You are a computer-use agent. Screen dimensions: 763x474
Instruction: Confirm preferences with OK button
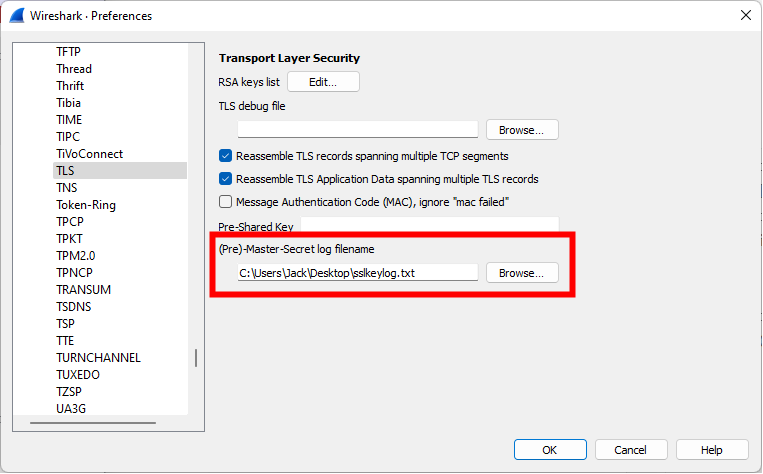(550, 450)
